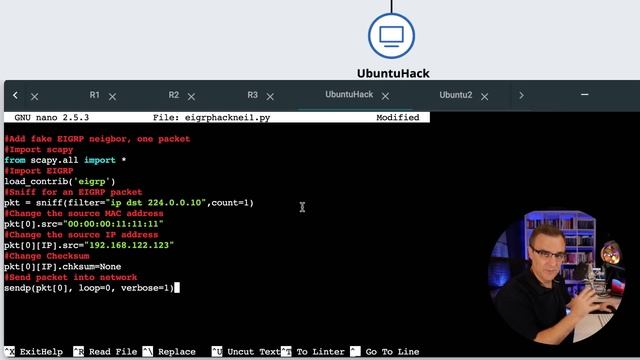
Task: Click the ^U Uncut Text shortcut
Action: [246, 351]
